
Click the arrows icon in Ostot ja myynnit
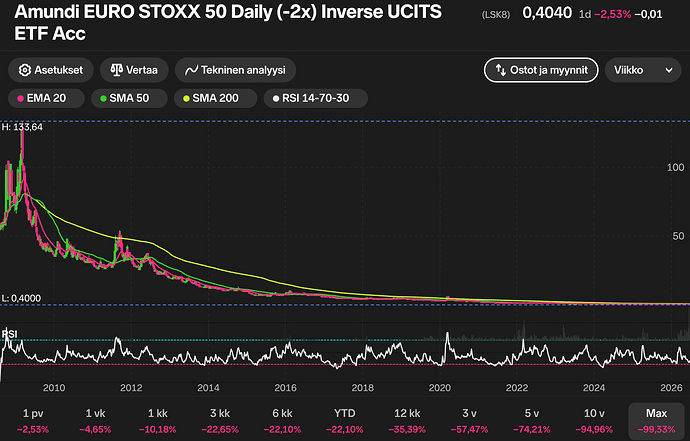coord(501,70)
